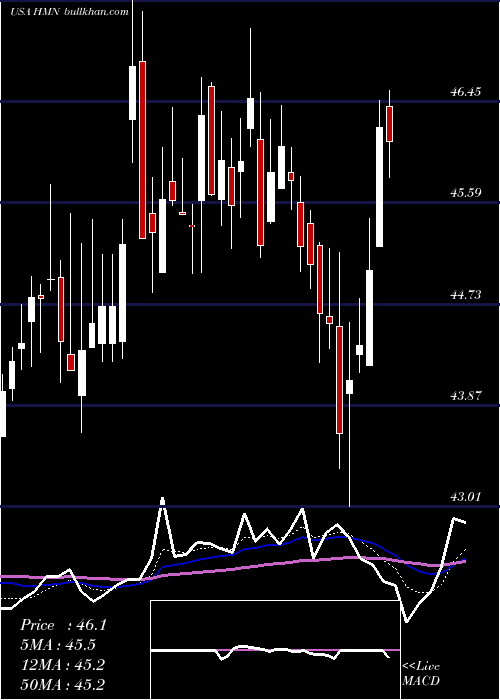The width and height of the screenshot is (500, 700).
Task: Click the last red candlestick near 46.45
Action: (x=389, y=124)
